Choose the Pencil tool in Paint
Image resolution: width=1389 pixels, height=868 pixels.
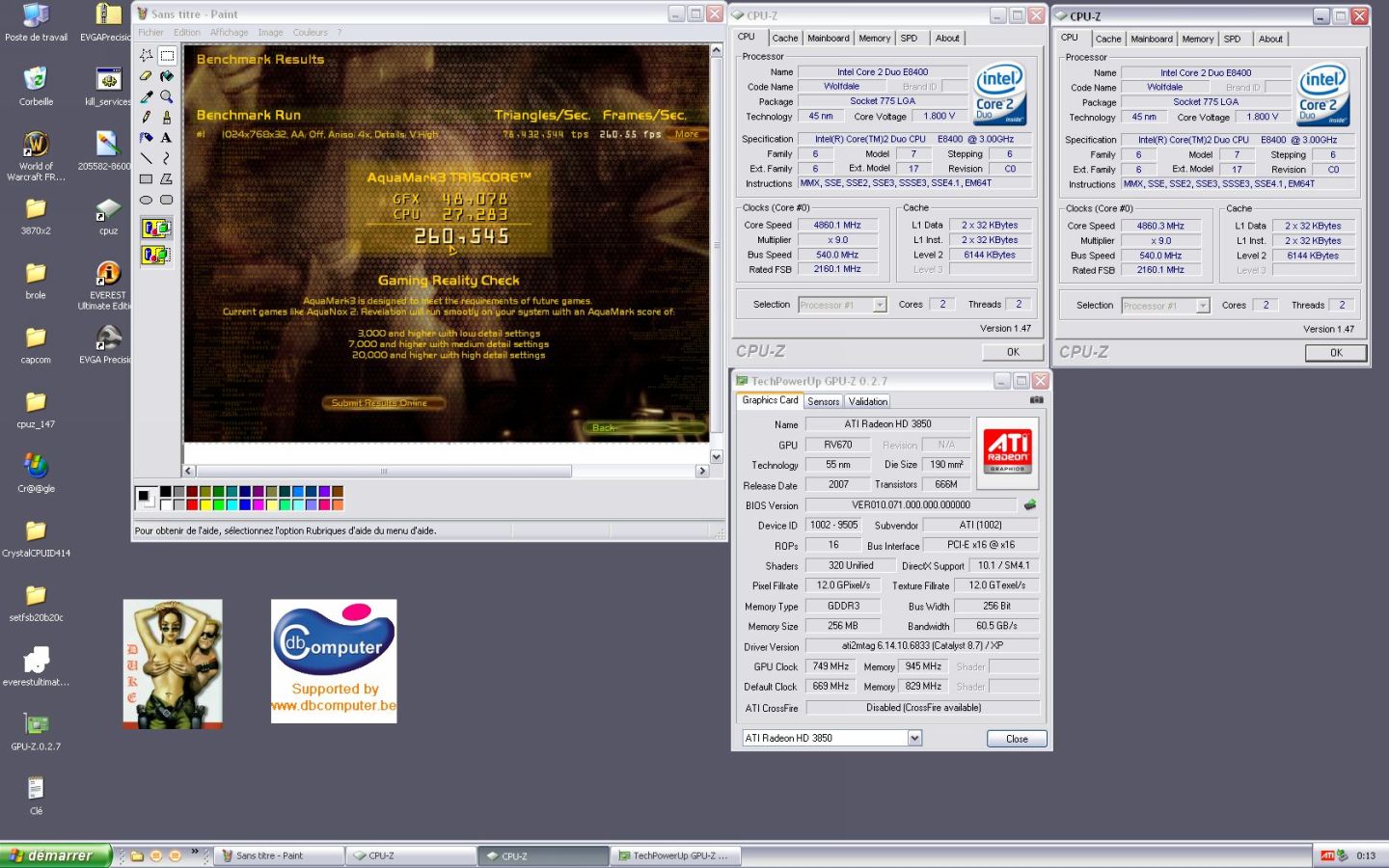coord(146,117)
